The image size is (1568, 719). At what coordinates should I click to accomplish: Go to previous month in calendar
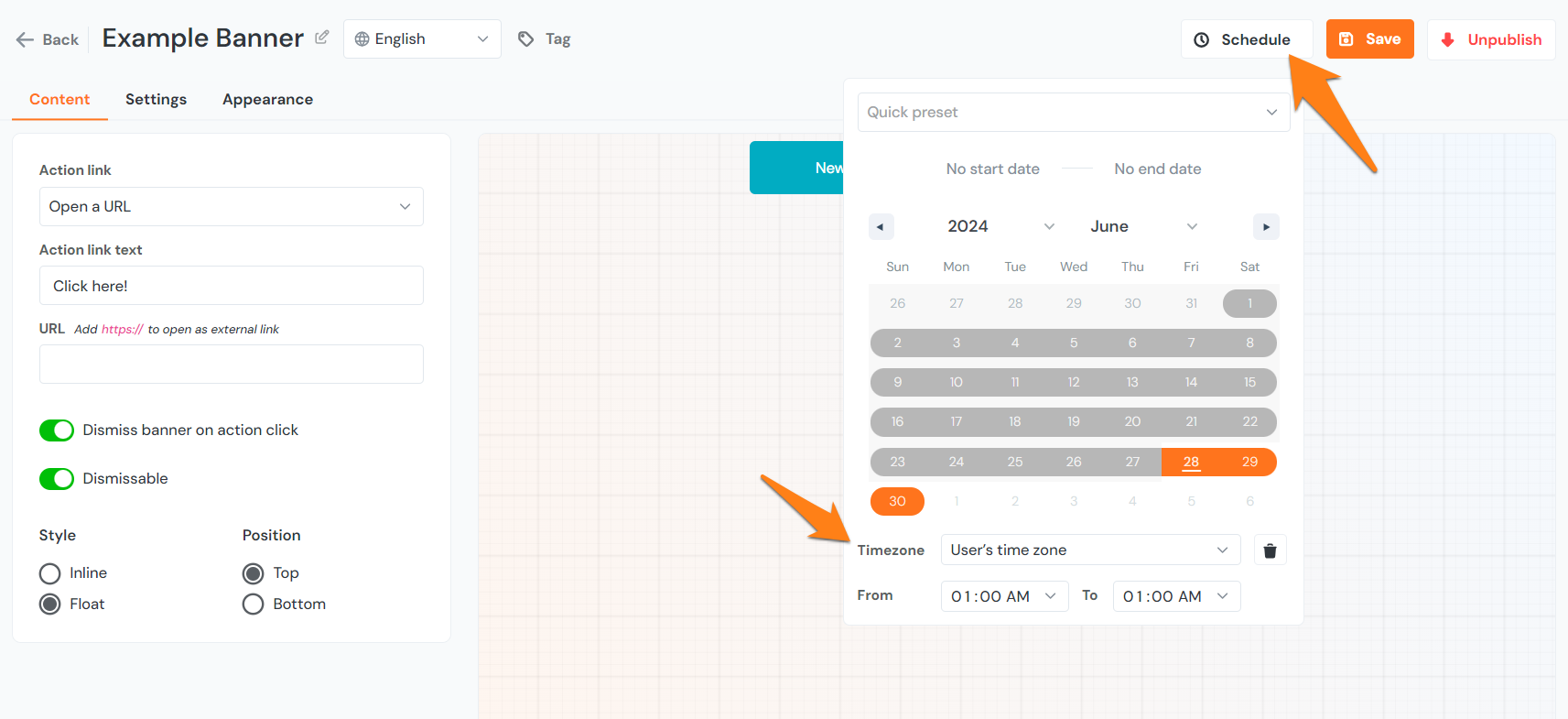pos(881,227)
